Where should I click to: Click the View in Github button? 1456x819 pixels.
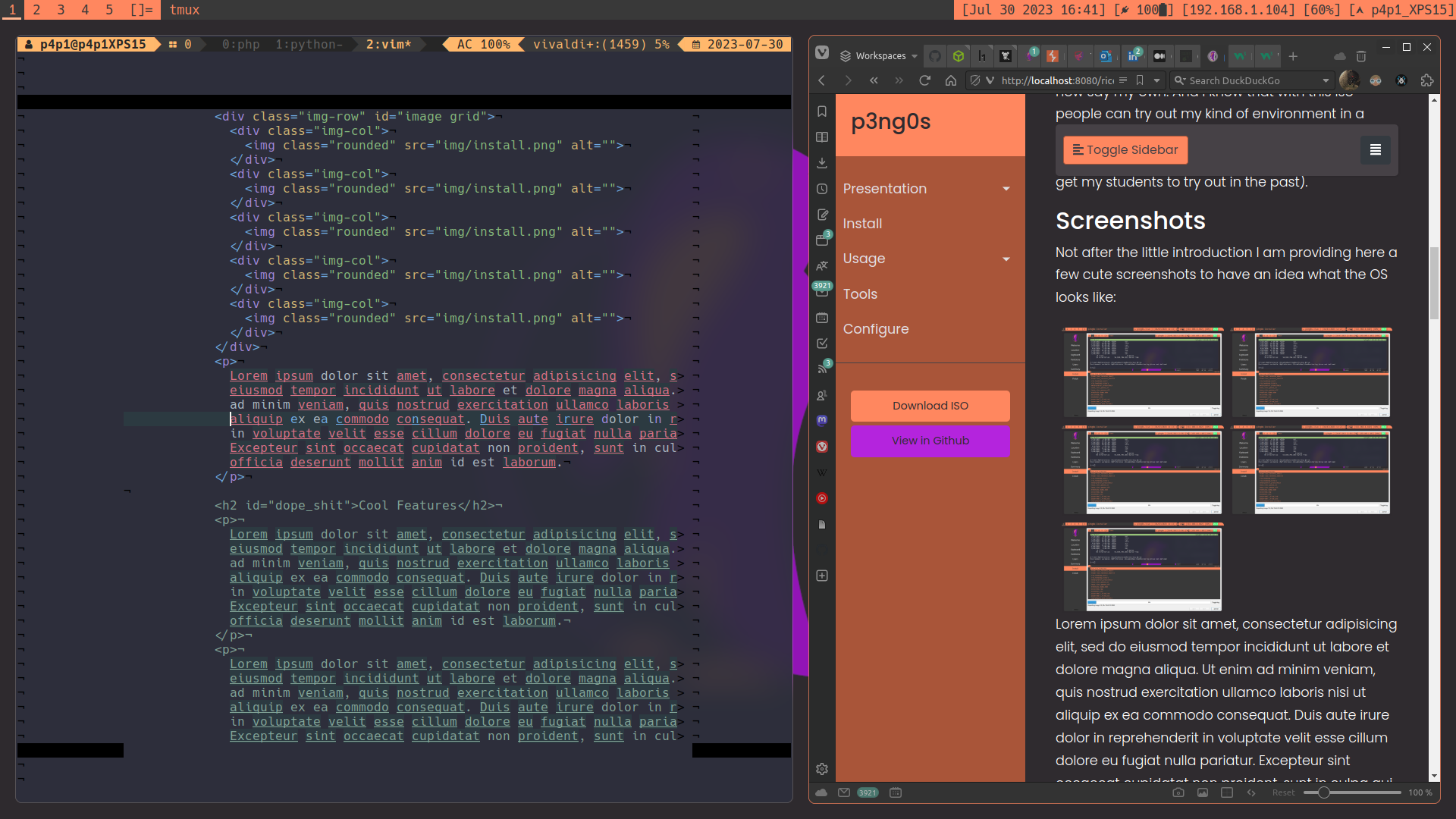[930, 441]
